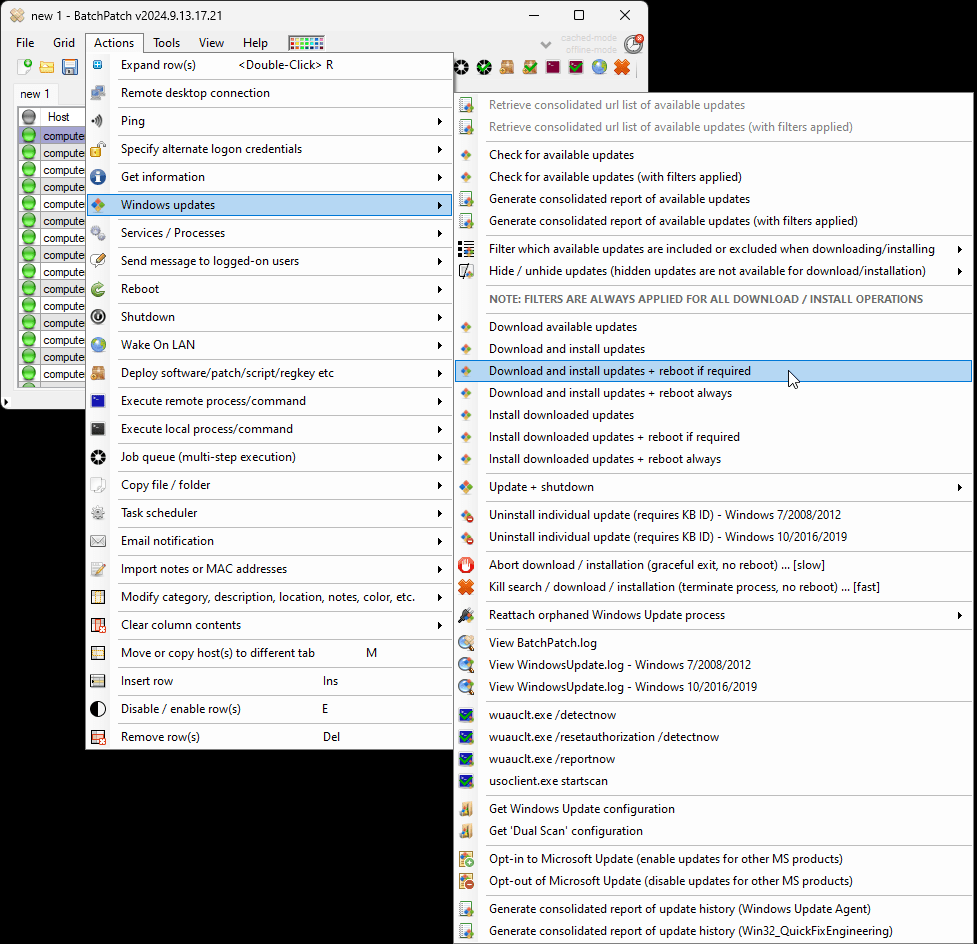
Task: Select Generate consolidated report of available updates
Action: pos(619,199)
